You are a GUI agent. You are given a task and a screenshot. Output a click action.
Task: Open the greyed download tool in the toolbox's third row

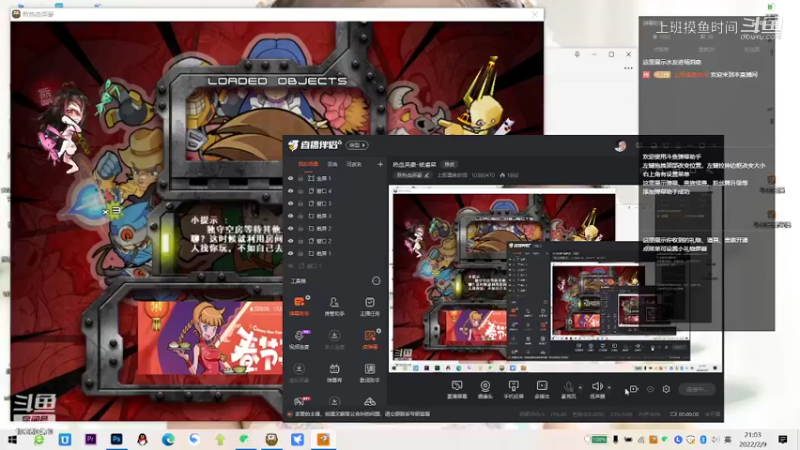pyautogui.click(x=299, y=372)
